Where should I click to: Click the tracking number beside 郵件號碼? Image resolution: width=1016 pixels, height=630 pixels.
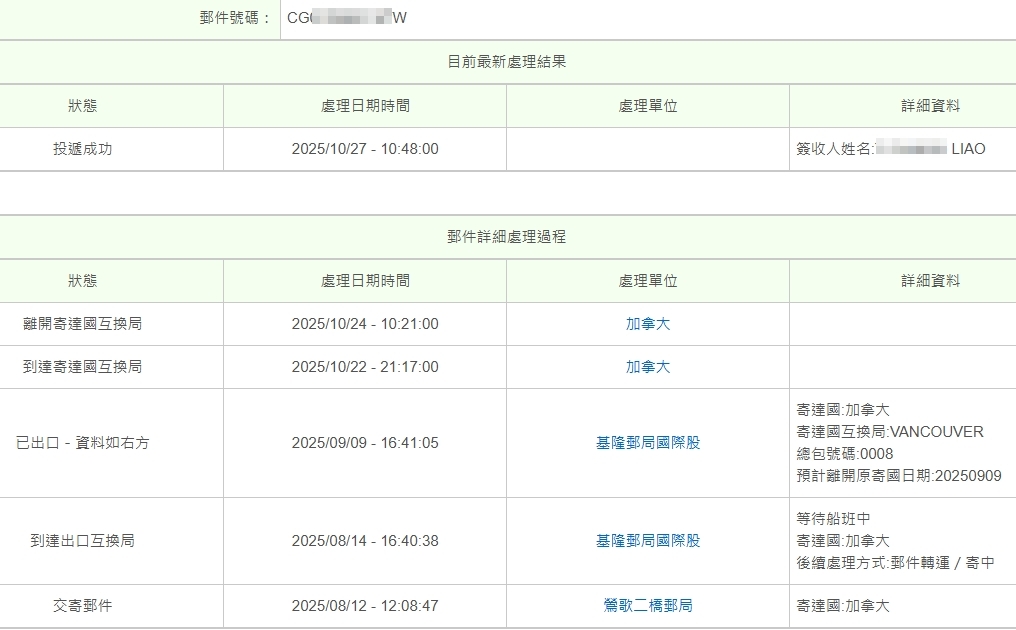click(x=346, y=18)
